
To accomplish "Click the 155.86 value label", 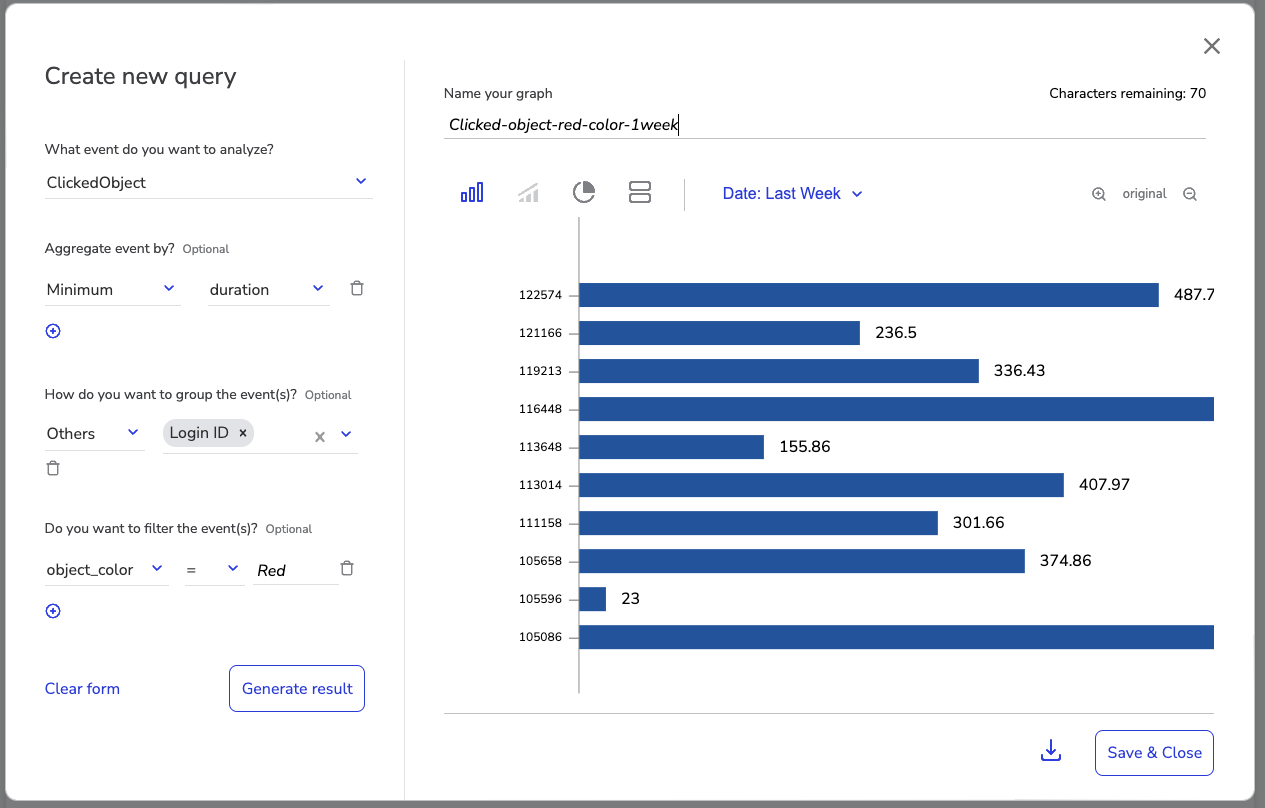I will (x=805, y=447).
